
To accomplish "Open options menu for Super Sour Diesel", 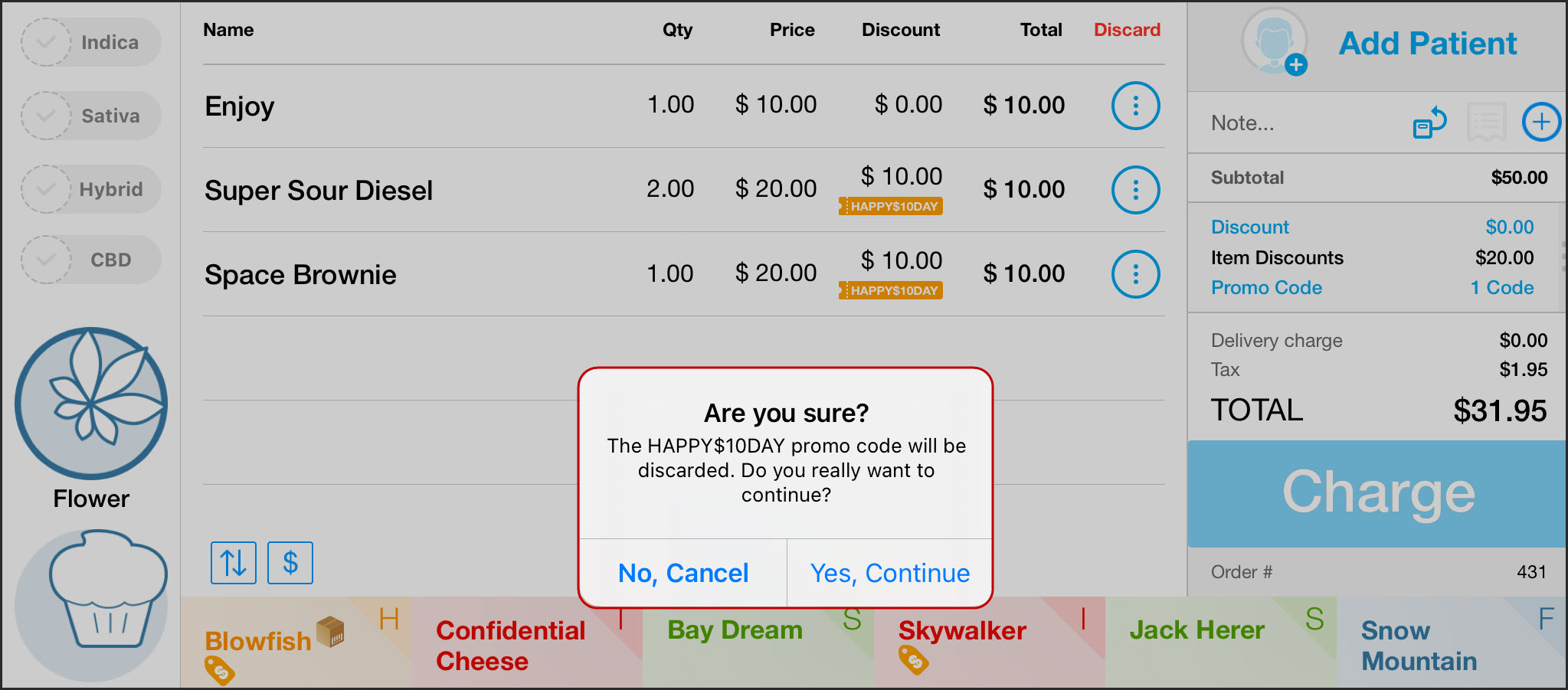I will pos(1135,190).
